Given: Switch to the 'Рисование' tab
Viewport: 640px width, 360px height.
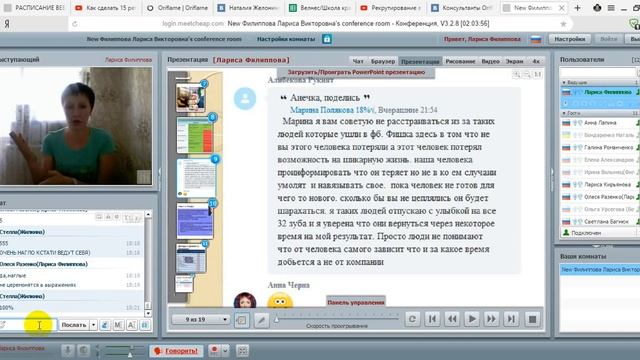Looking at the screenshot, I should (x=460, y=61).
